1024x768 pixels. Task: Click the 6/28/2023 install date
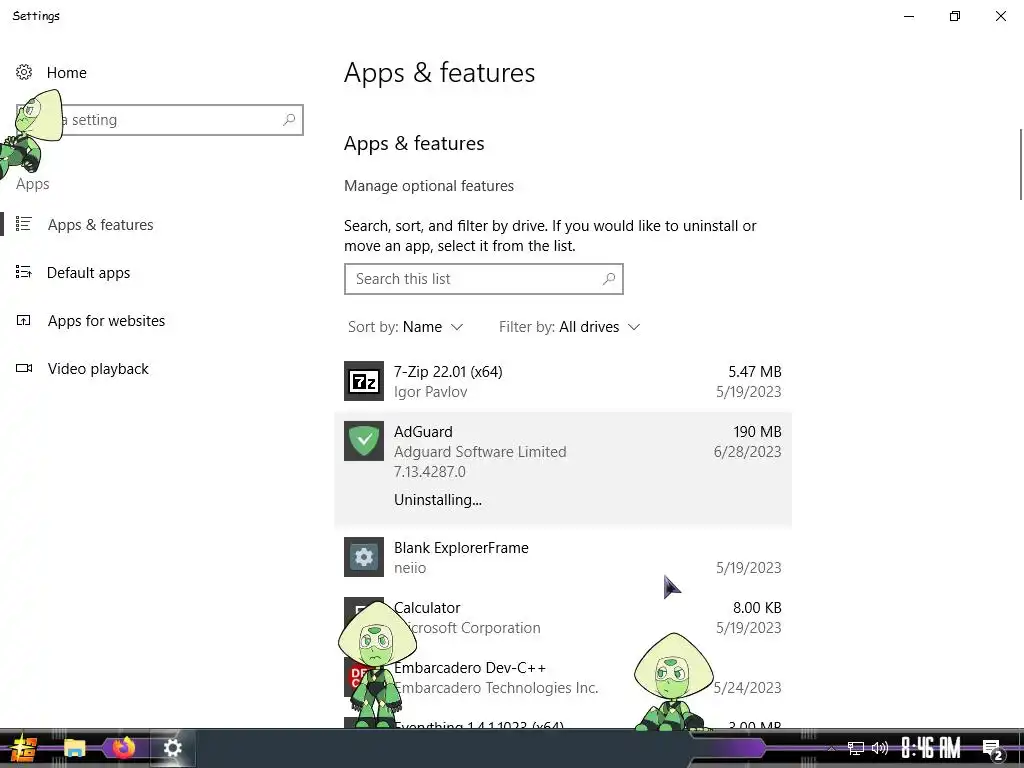click(x=747, y=451)
